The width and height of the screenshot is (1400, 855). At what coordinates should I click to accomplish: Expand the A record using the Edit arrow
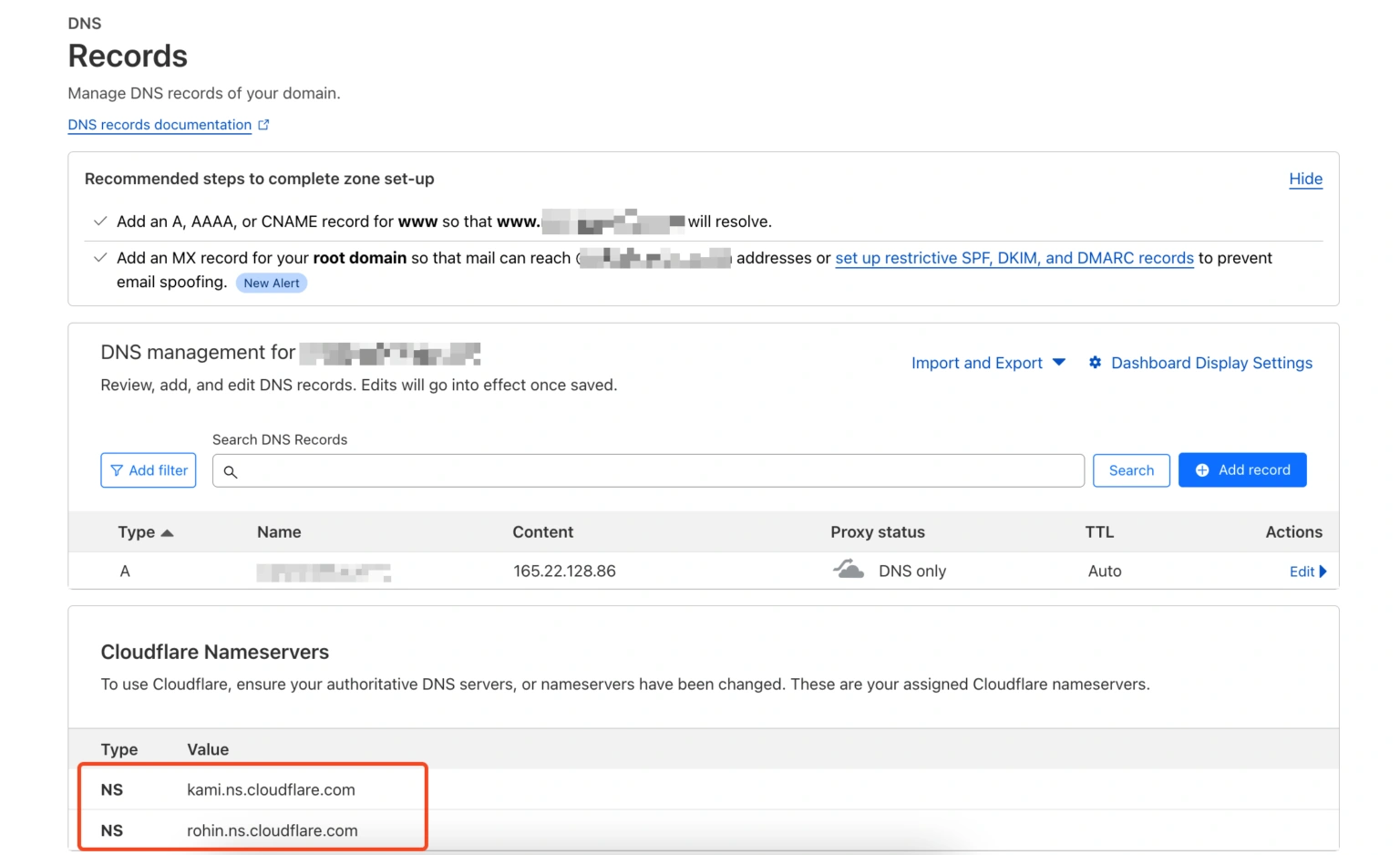(1323, 572)
